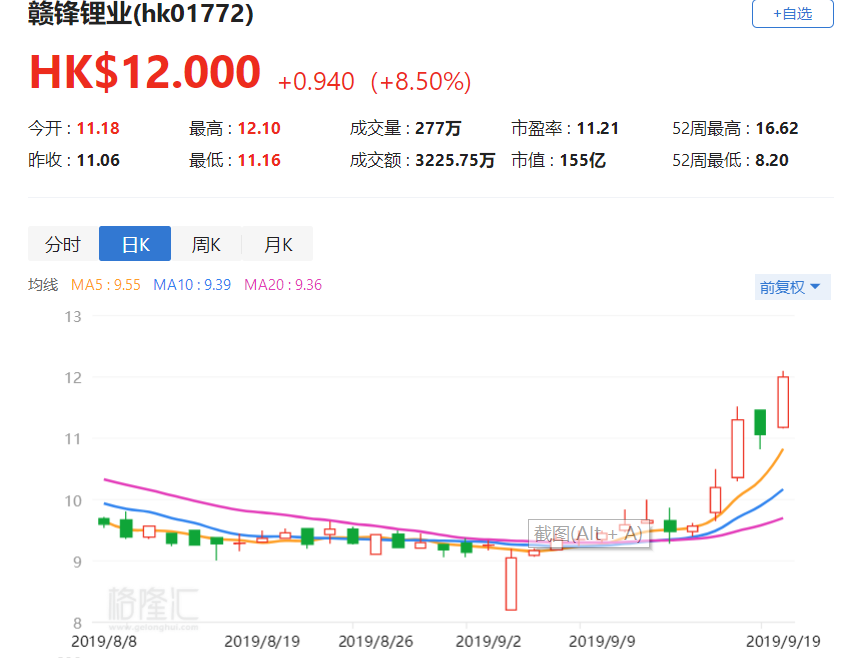Click the day high value 12.10

(x=259, y=128)
